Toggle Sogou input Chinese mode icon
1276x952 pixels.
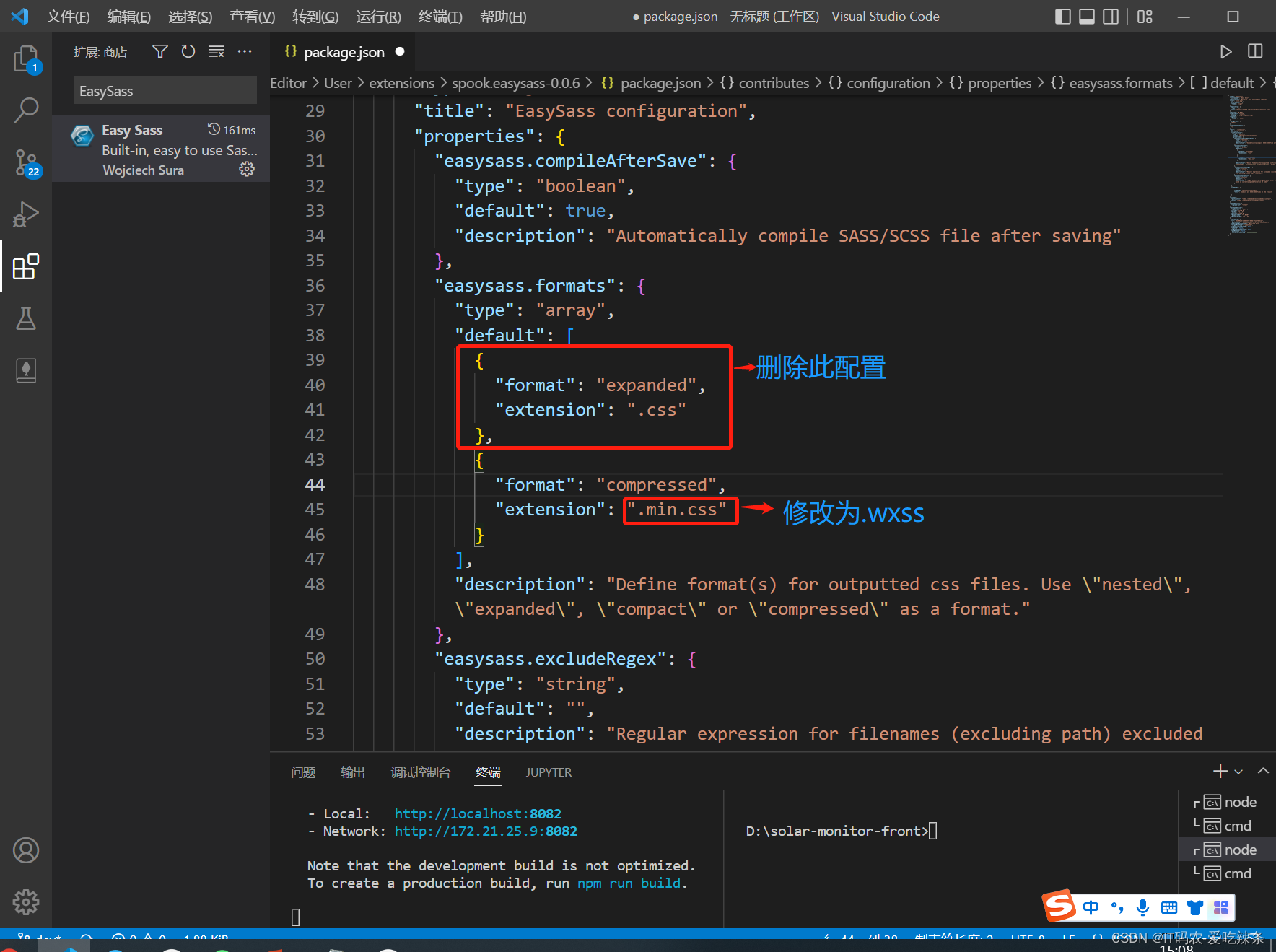click(x=1091, y=907)
